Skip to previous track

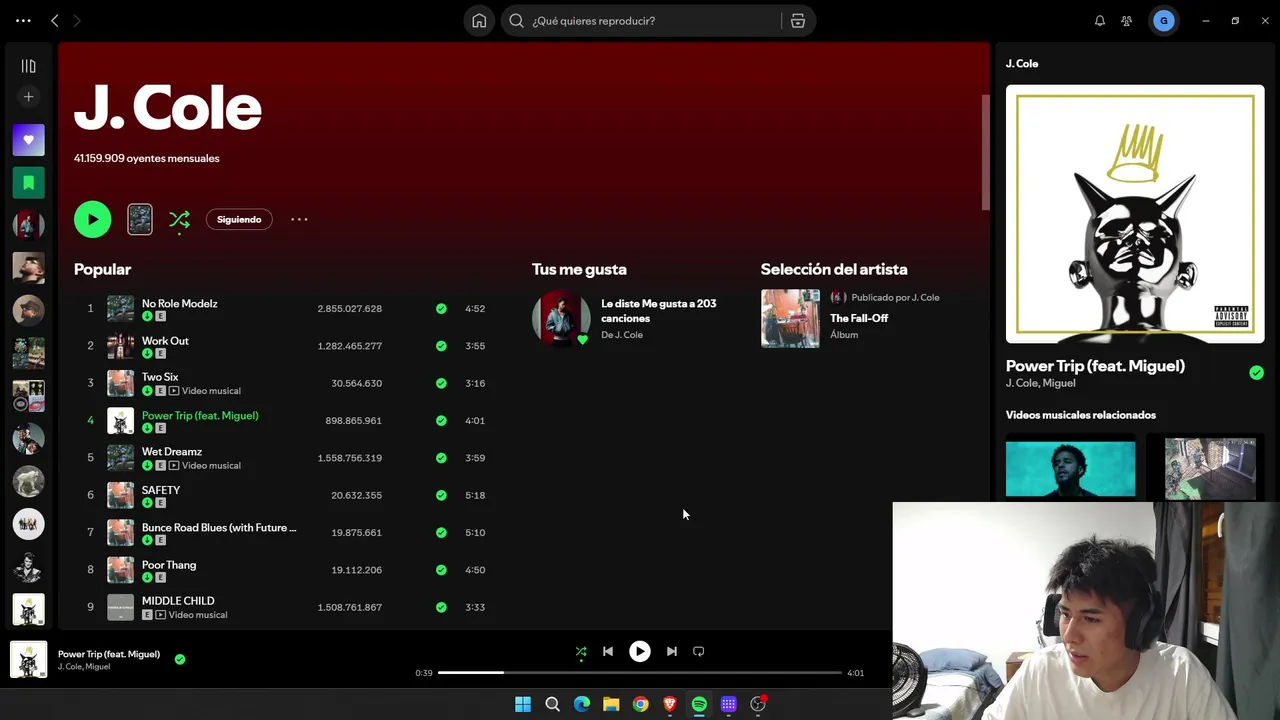(608, 652)
